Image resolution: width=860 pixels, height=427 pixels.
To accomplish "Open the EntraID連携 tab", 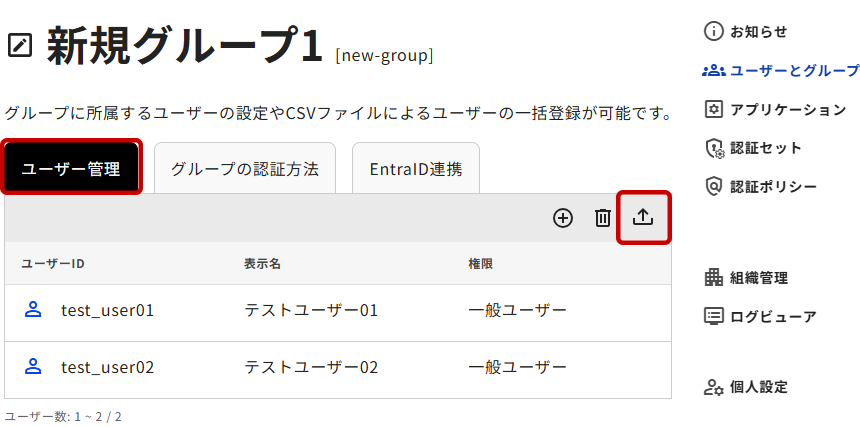I will pyautogui.click(x=415, y=168).
